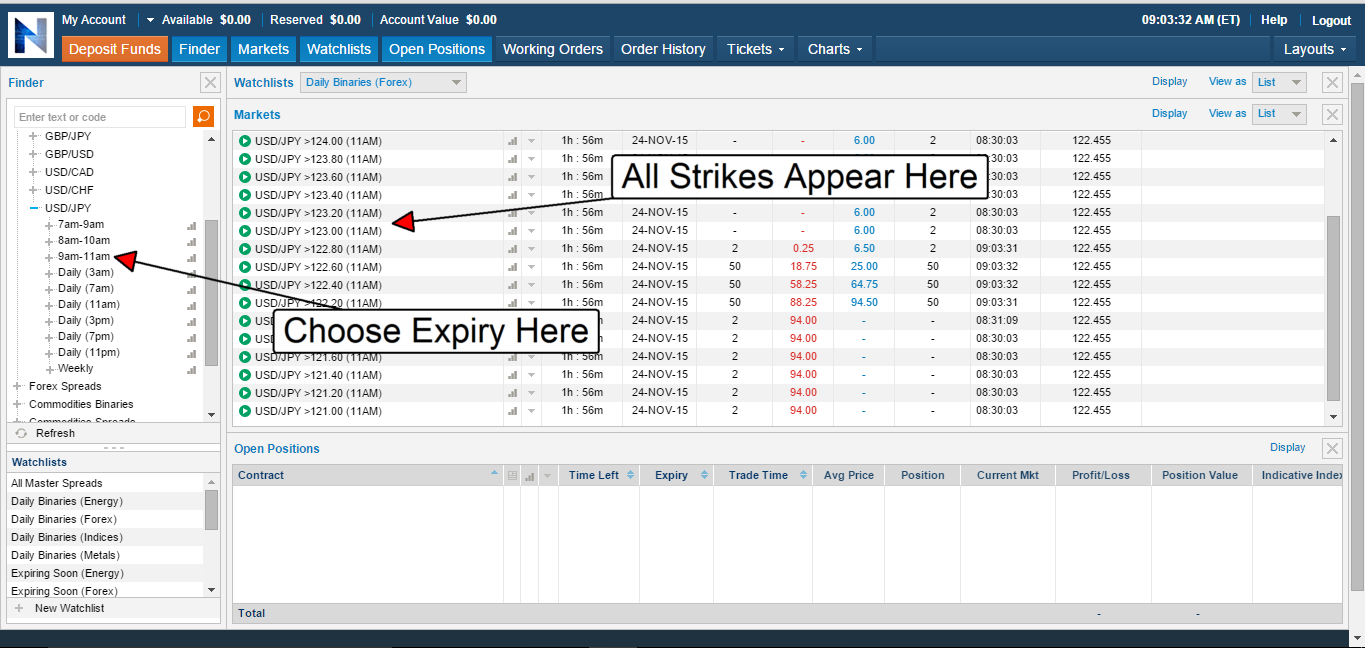Click green arrow icon for USD/JPY >121.40
The width and height of the screenshot is (1365, 648).
point(245,375)
